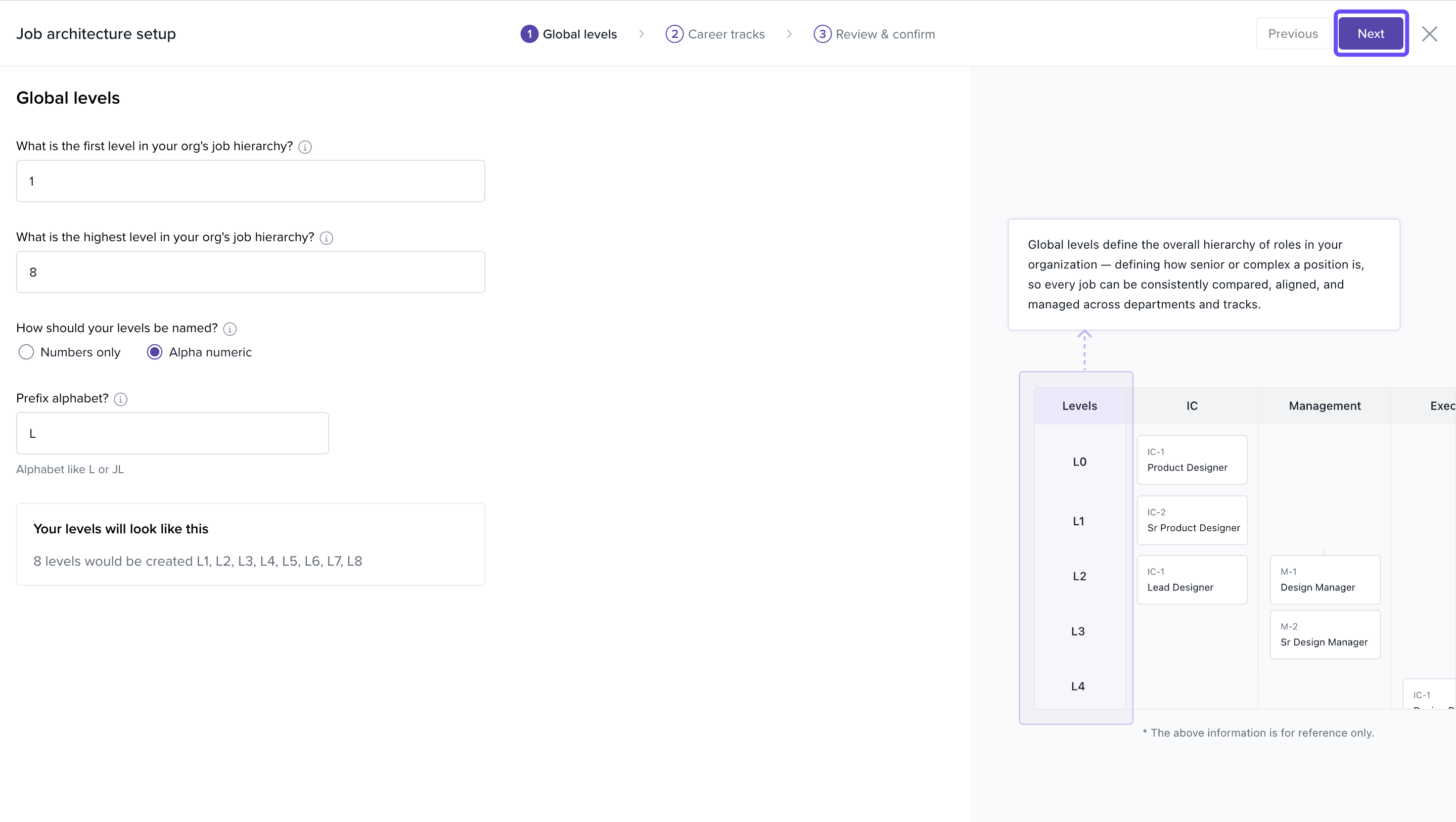The width and height of the screenshot is (1456, 822).
Task: Click info icon next to level naming question
Action: click(230, 329)
